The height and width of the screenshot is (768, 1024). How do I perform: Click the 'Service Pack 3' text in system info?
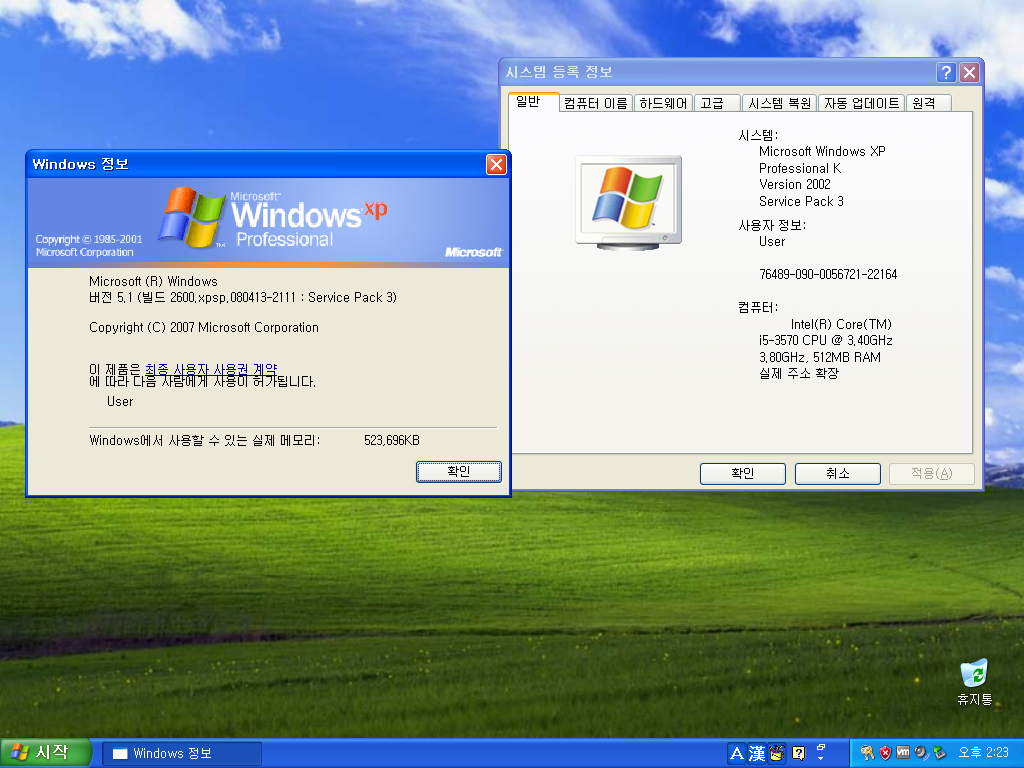click(801, 201)
